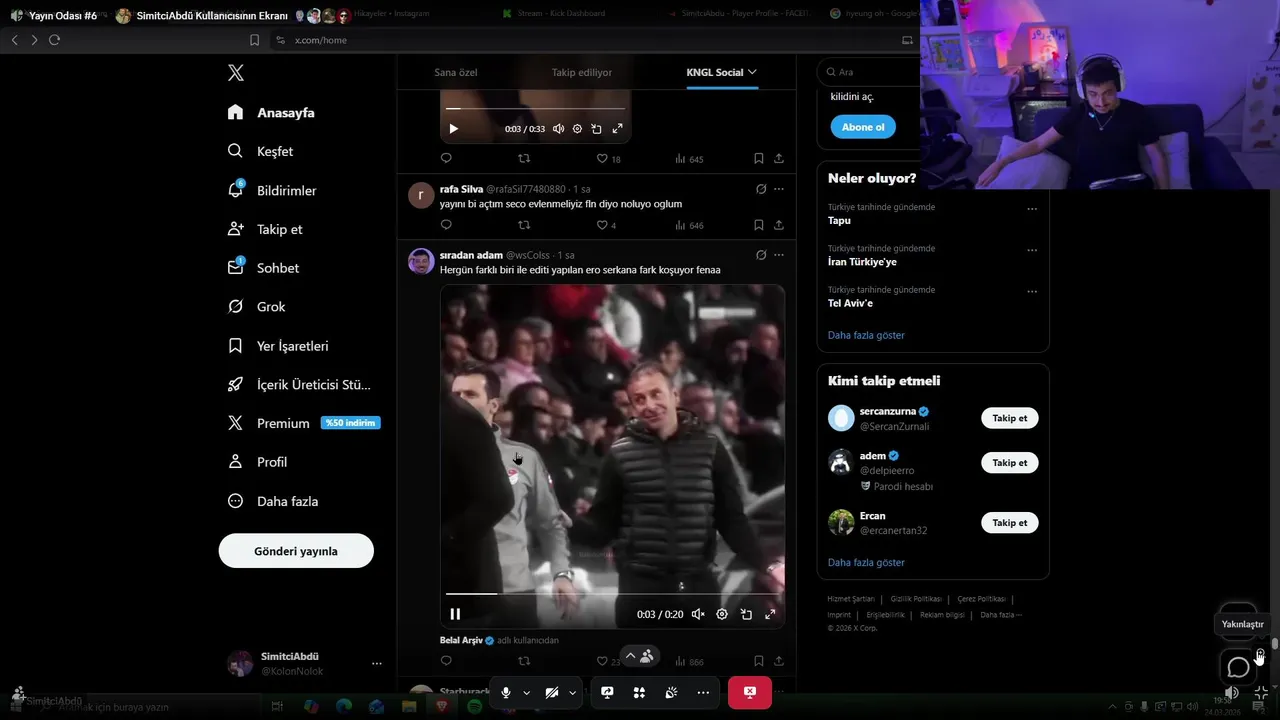Open options for the Tapu trend
The width and height of the screenshot is (1280, 720).
[x=1032, y=209]
